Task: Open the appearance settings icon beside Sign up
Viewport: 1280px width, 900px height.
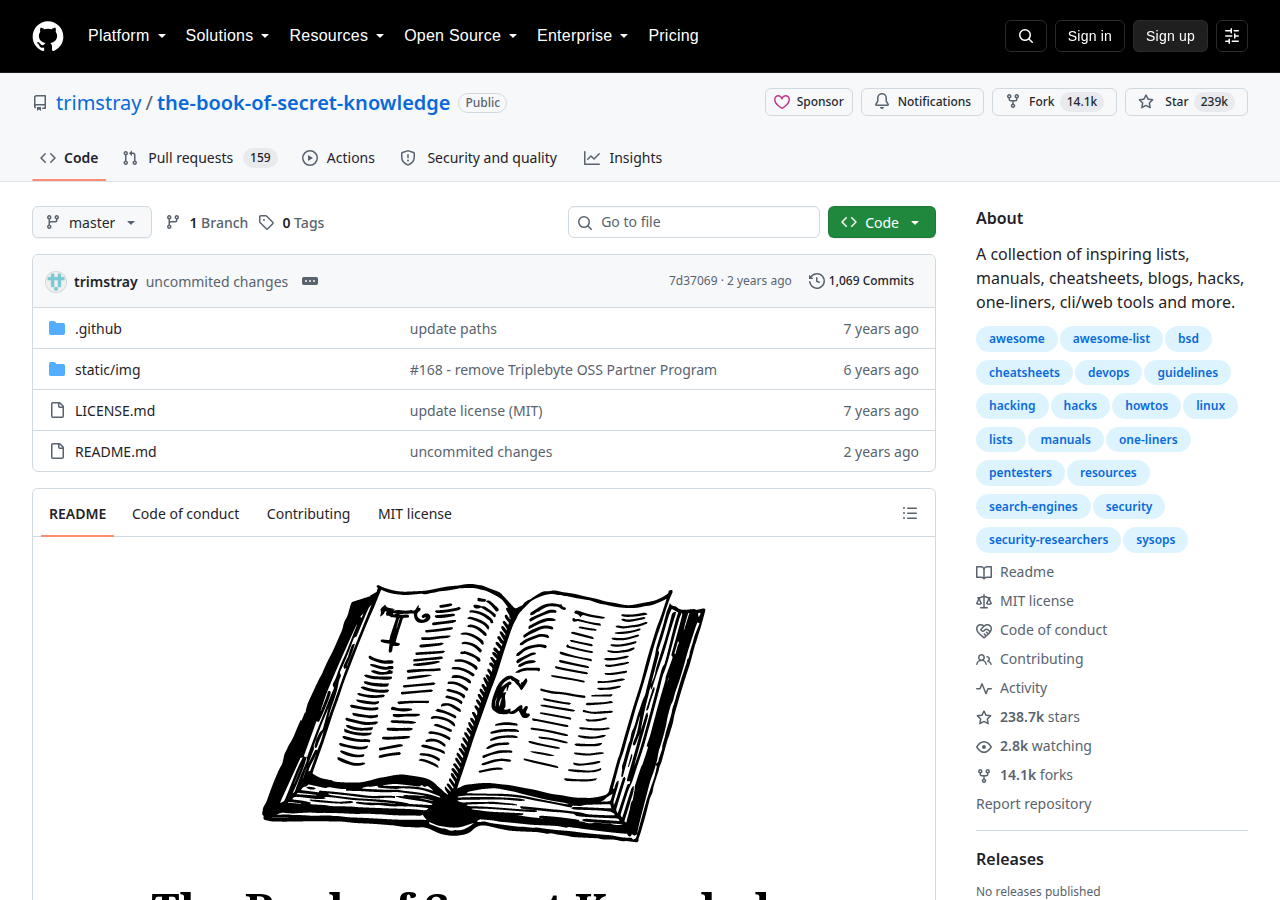Action: click(1232, 36)
